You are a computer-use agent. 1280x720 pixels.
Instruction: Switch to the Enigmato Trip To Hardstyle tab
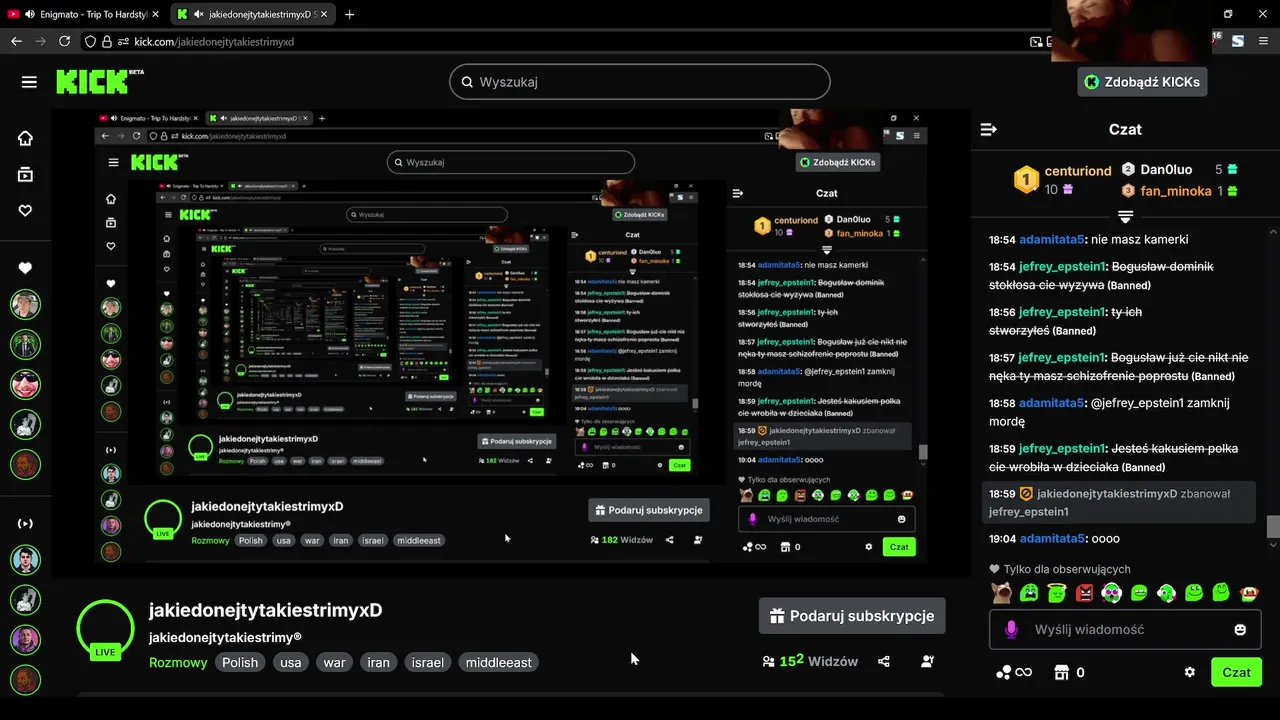point(83,15)
